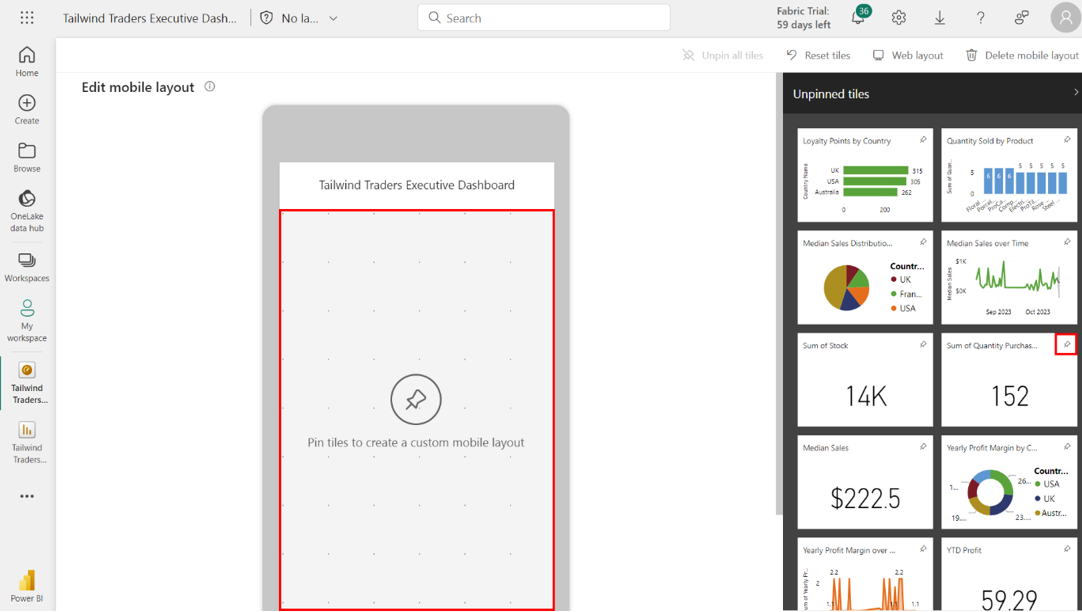Collapse the Unpinned tiles pane
This screenshot has width=1082, height=612.
[1075, 93]
